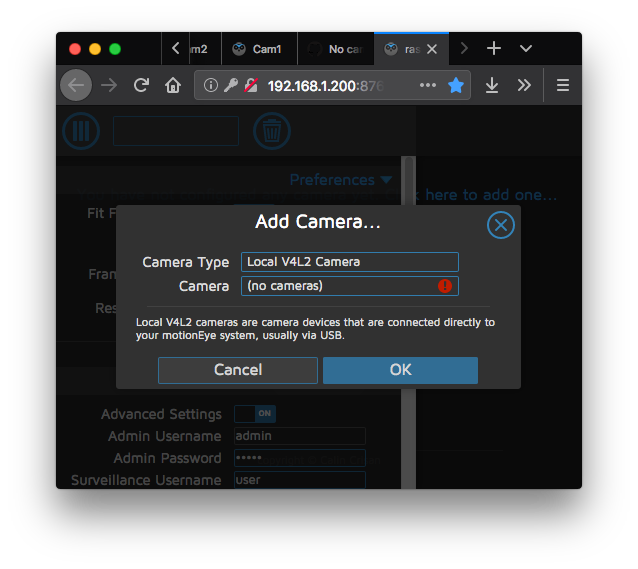Open the browser home page
The height and width of the screenshot is (569, 638).
[x=173, y=85]
